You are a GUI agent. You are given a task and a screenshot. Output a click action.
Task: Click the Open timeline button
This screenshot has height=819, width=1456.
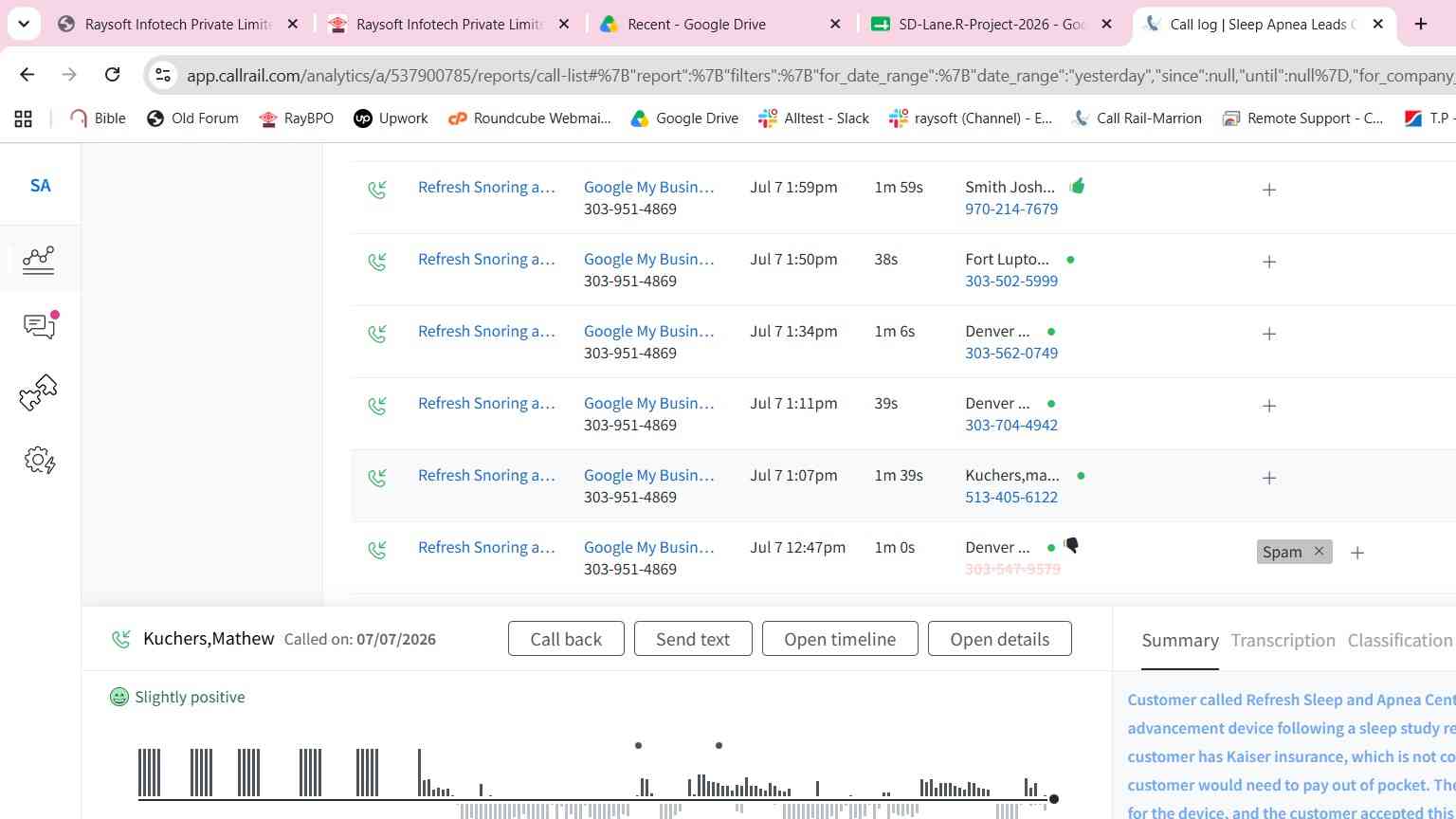tap(840, 639)
